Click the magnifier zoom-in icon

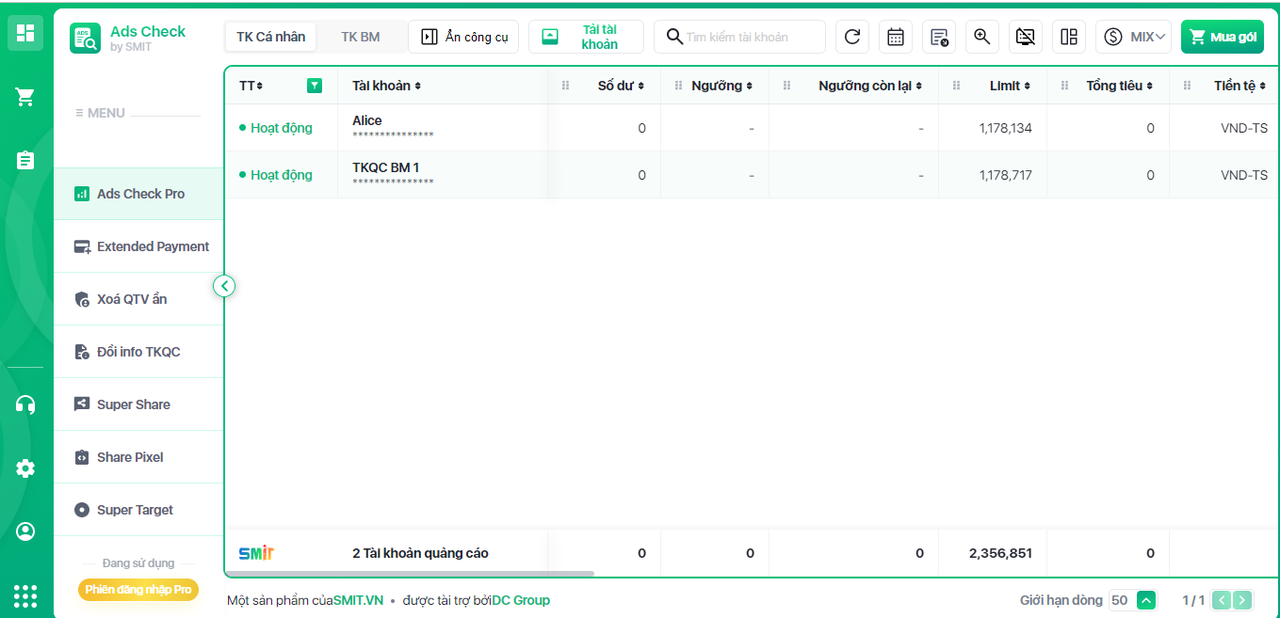982,37
